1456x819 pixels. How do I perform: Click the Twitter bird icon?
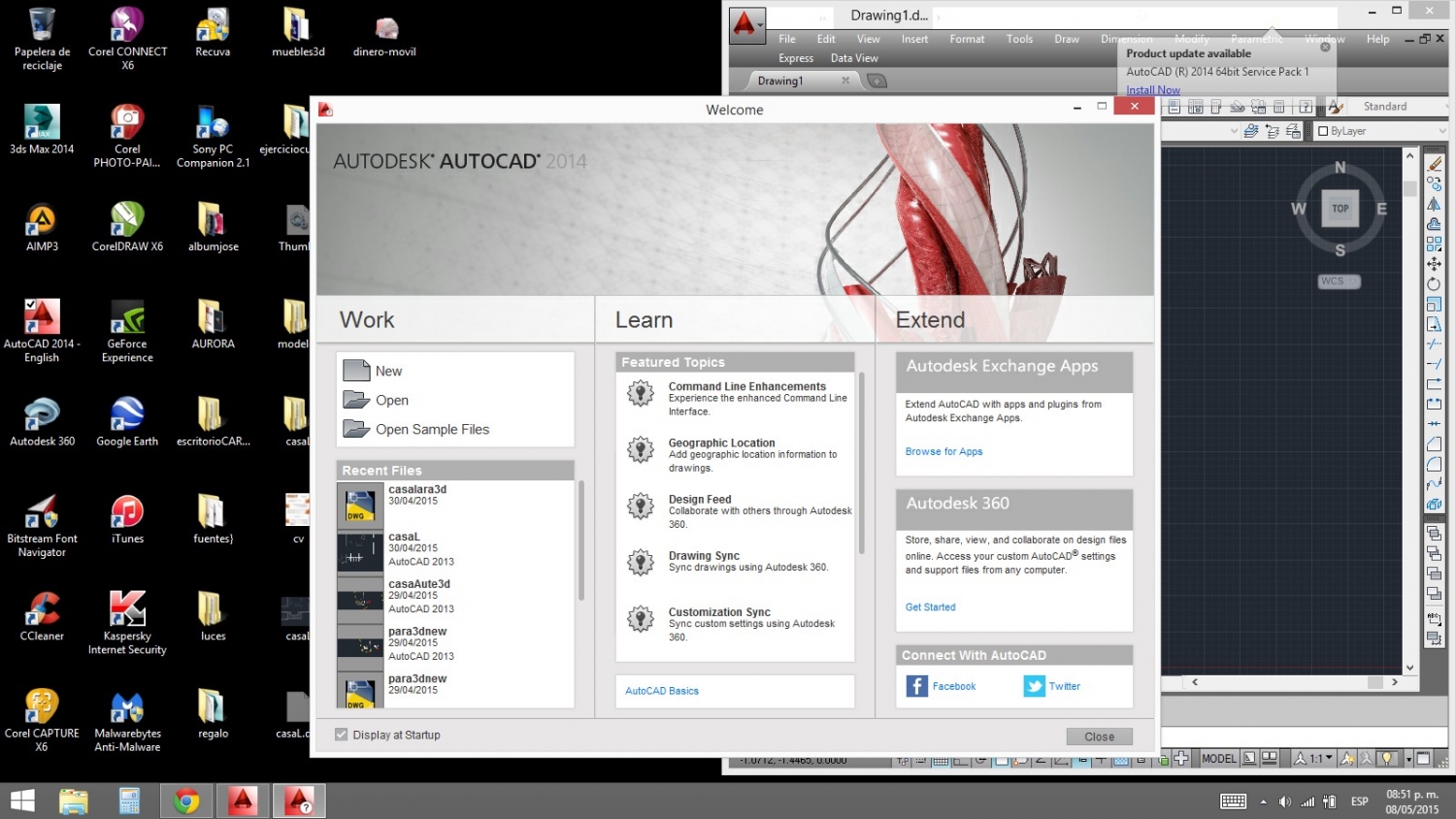(x=1034, y=686)
